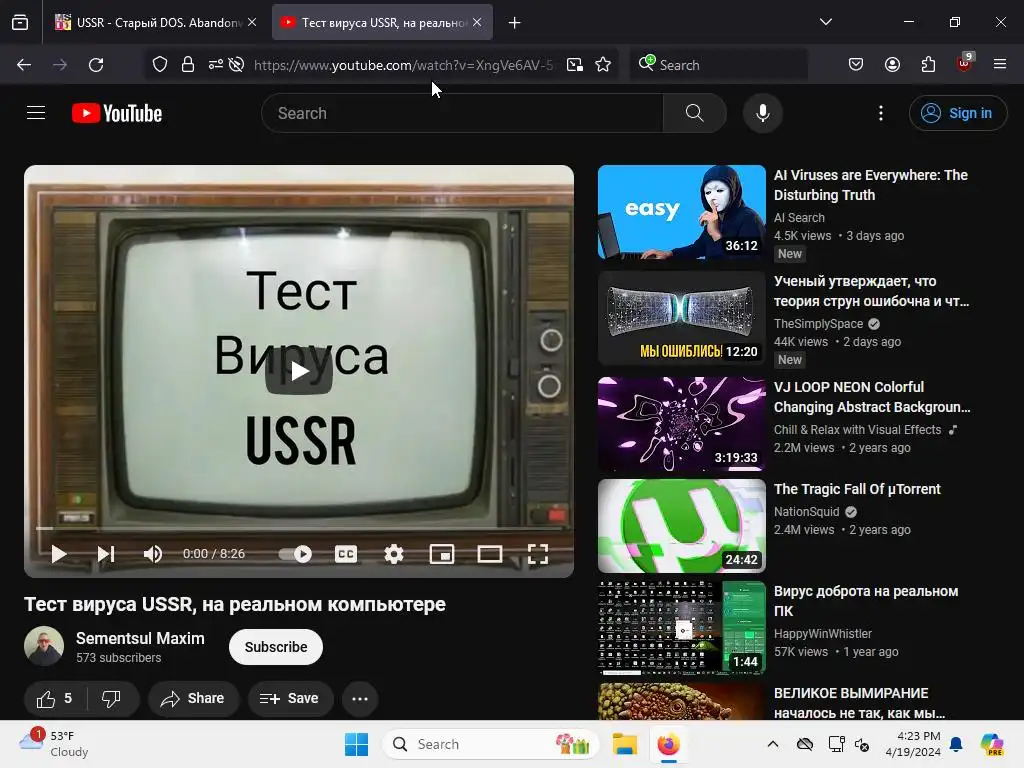Click the Sign in button
Image resolution: width=1024 pixels, height=768 pixels.
[957, 113]
